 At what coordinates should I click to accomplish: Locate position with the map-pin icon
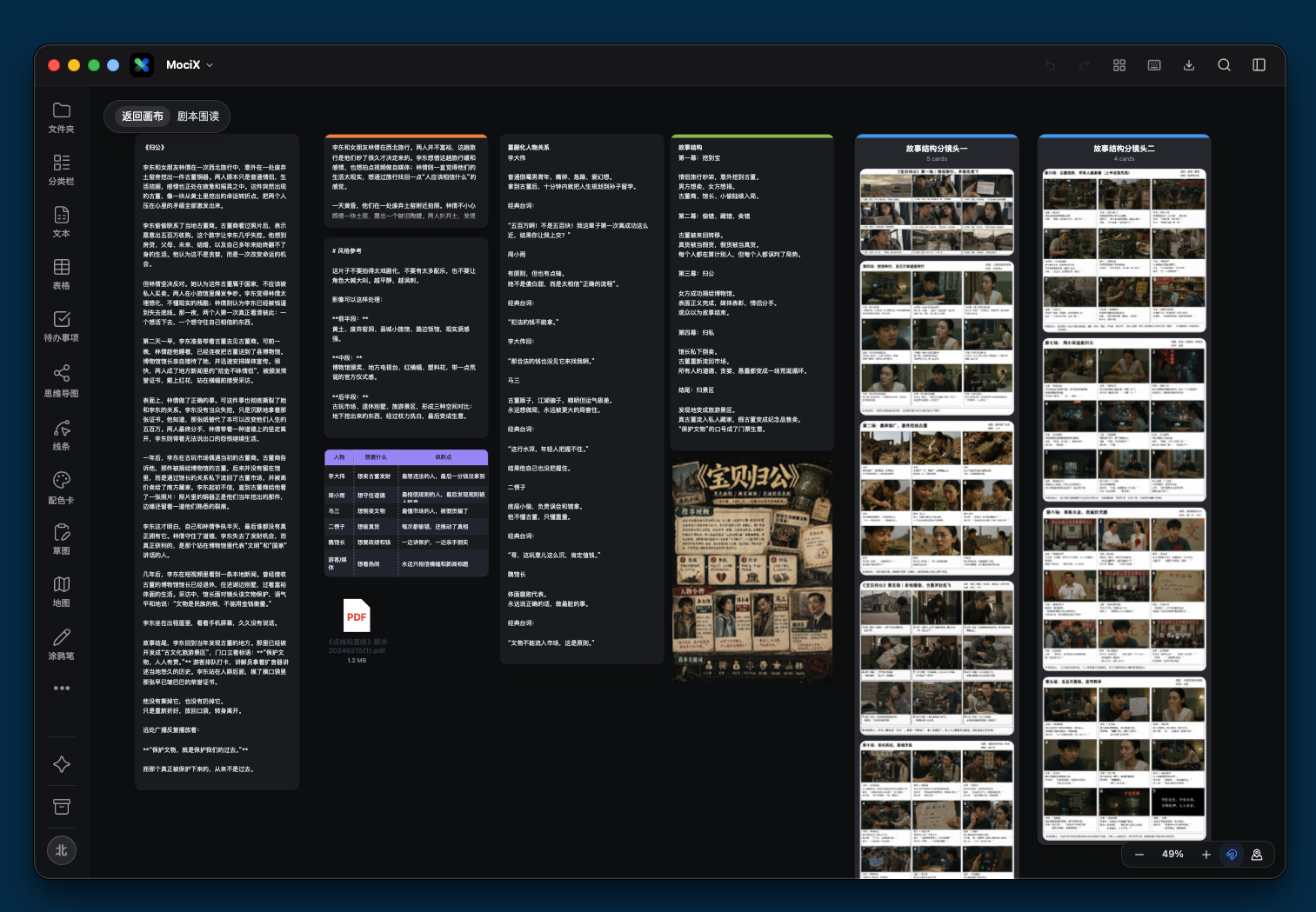tap(1257, 855)
